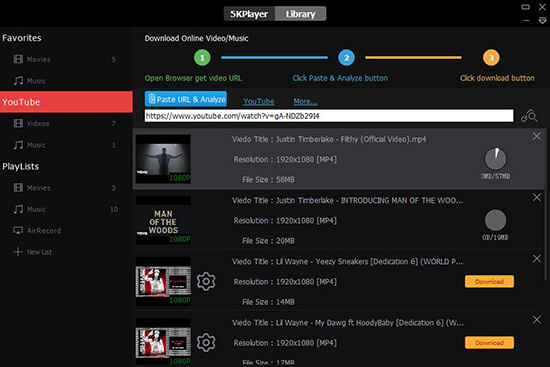
Task: Download the My Dawg video
Action: (x=489, y=342)
